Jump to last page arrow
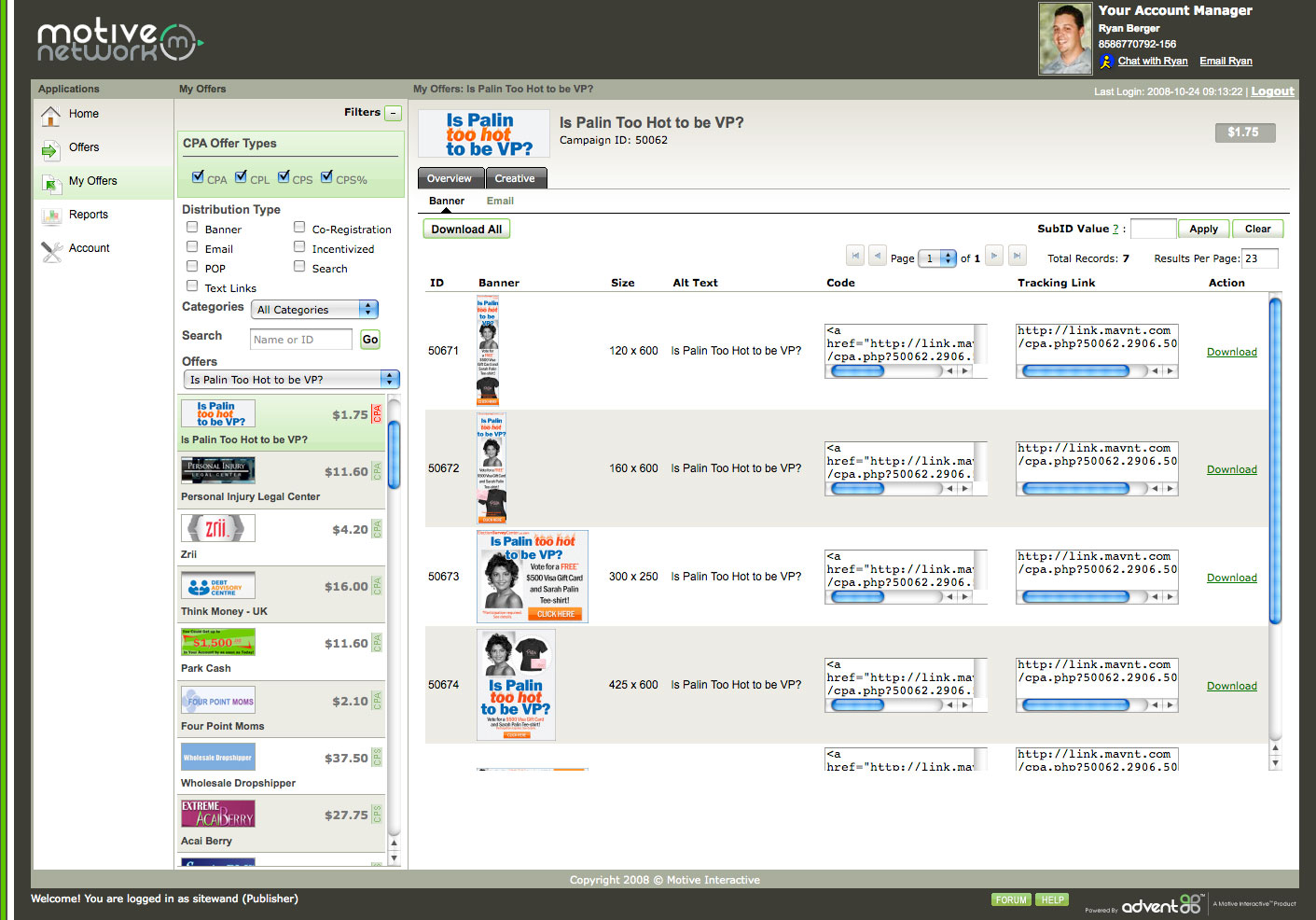This screenshot has width=1316, height=920. (x=1018, y=256)
